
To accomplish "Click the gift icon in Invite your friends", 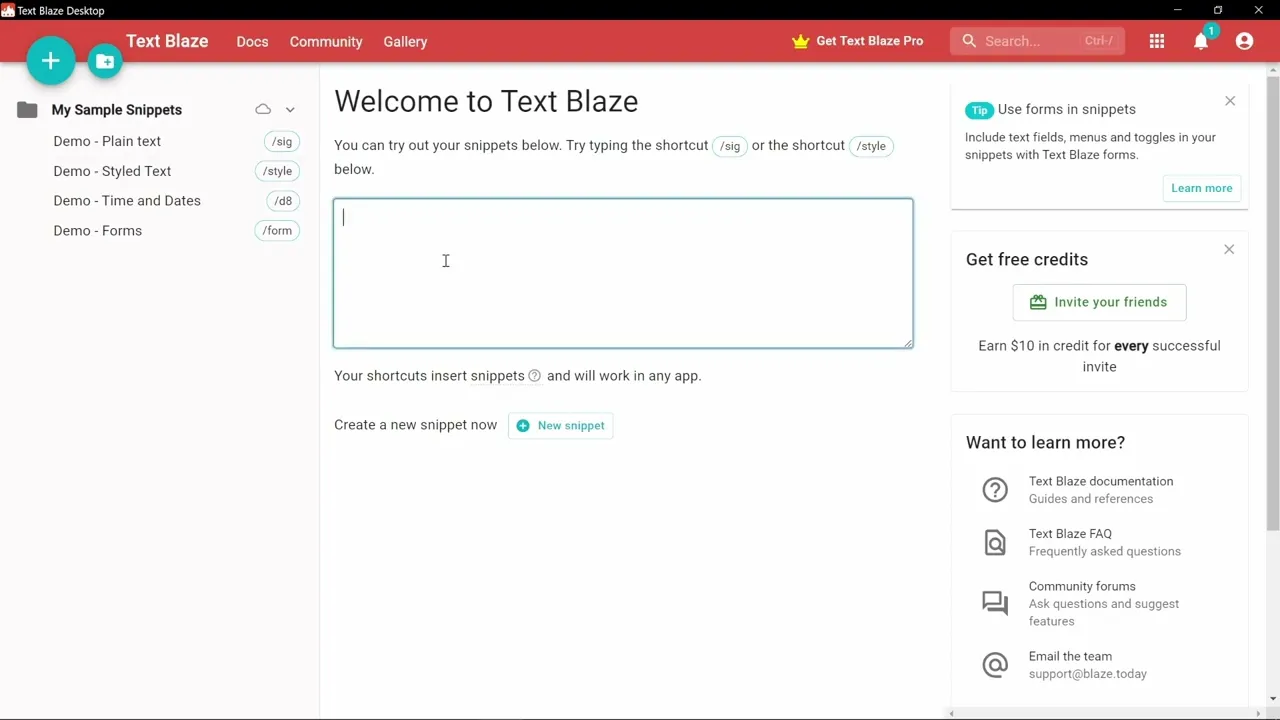I will [1038, 302].
